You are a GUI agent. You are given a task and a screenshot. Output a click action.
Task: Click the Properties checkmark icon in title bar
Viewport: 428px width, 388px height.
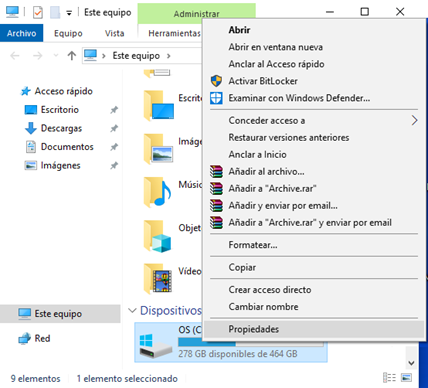pyautogui.click(x=38, y=13)
